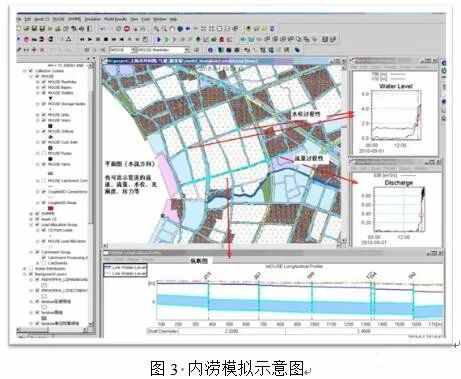Toggle the MOUSE Links layer checkbox
Viewport: 461px width, 379px height.
[x=44, y=115]
